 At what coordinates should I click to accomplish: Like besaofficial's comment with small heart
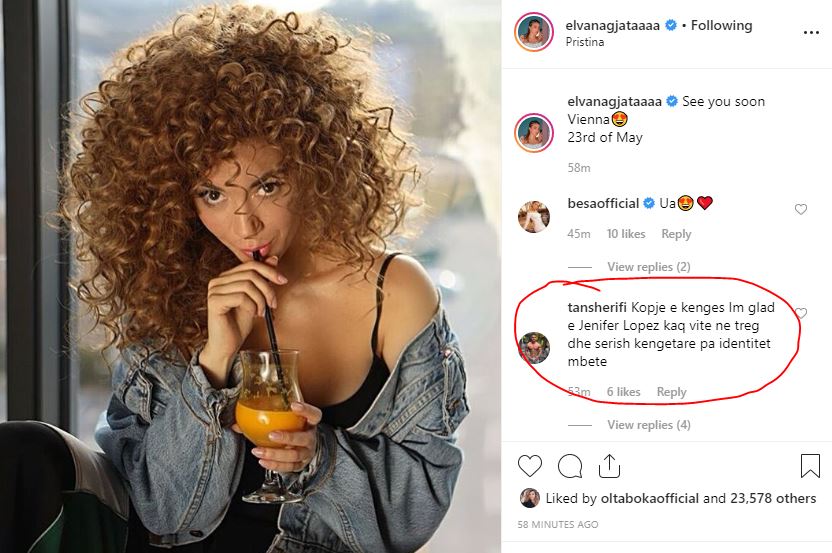pos(801,210)
